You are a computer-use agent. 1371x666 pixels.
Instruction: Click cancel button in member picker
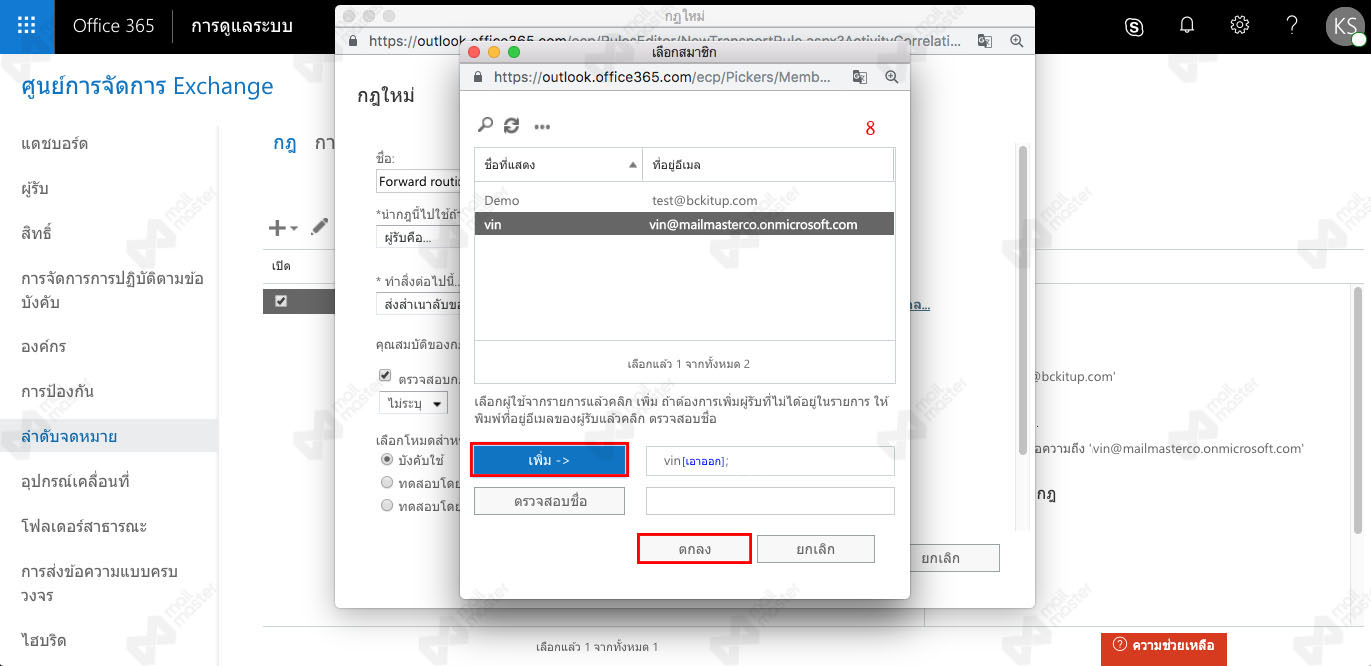point(816,549)
